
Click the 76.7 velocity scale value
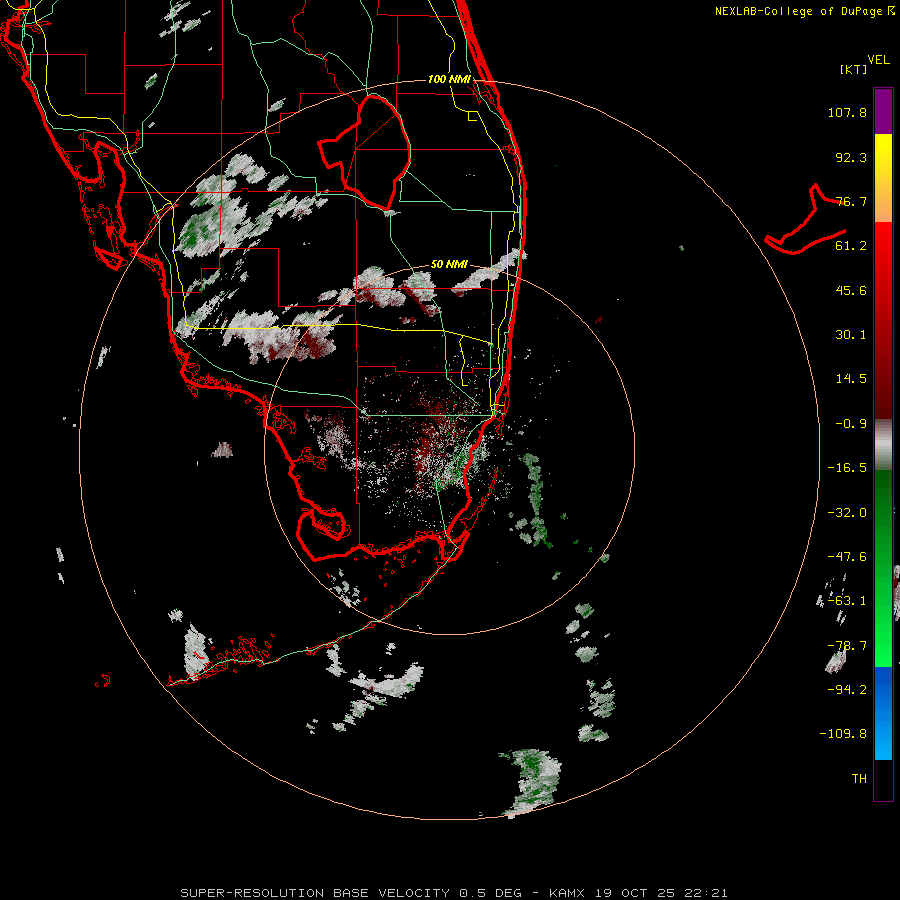(851, 201)
